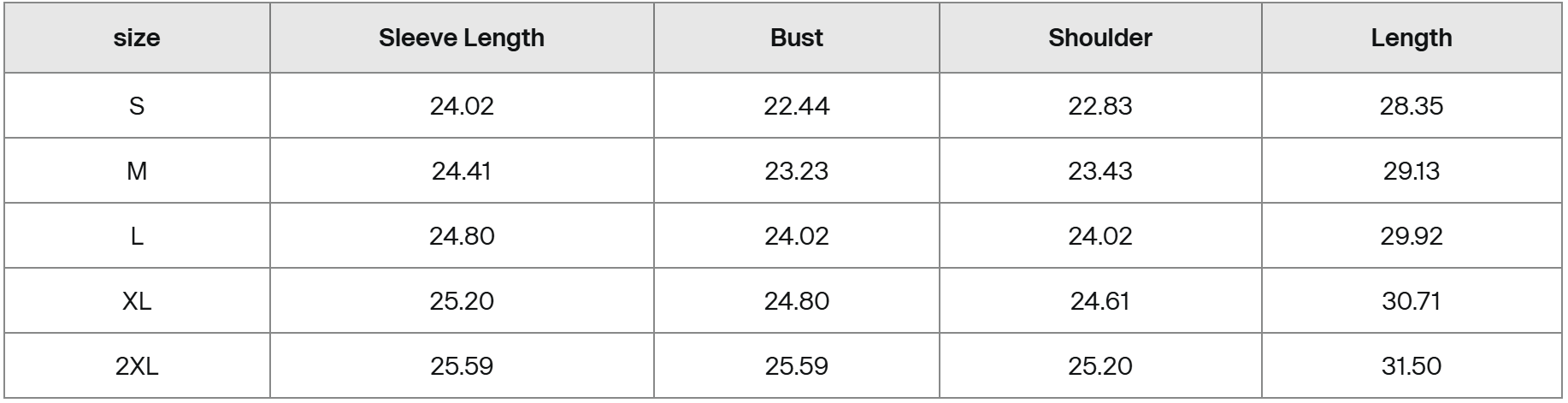
Task: Select Length value 29.92 for size L
Action: pyautogui.click(x=1411, y=236)
